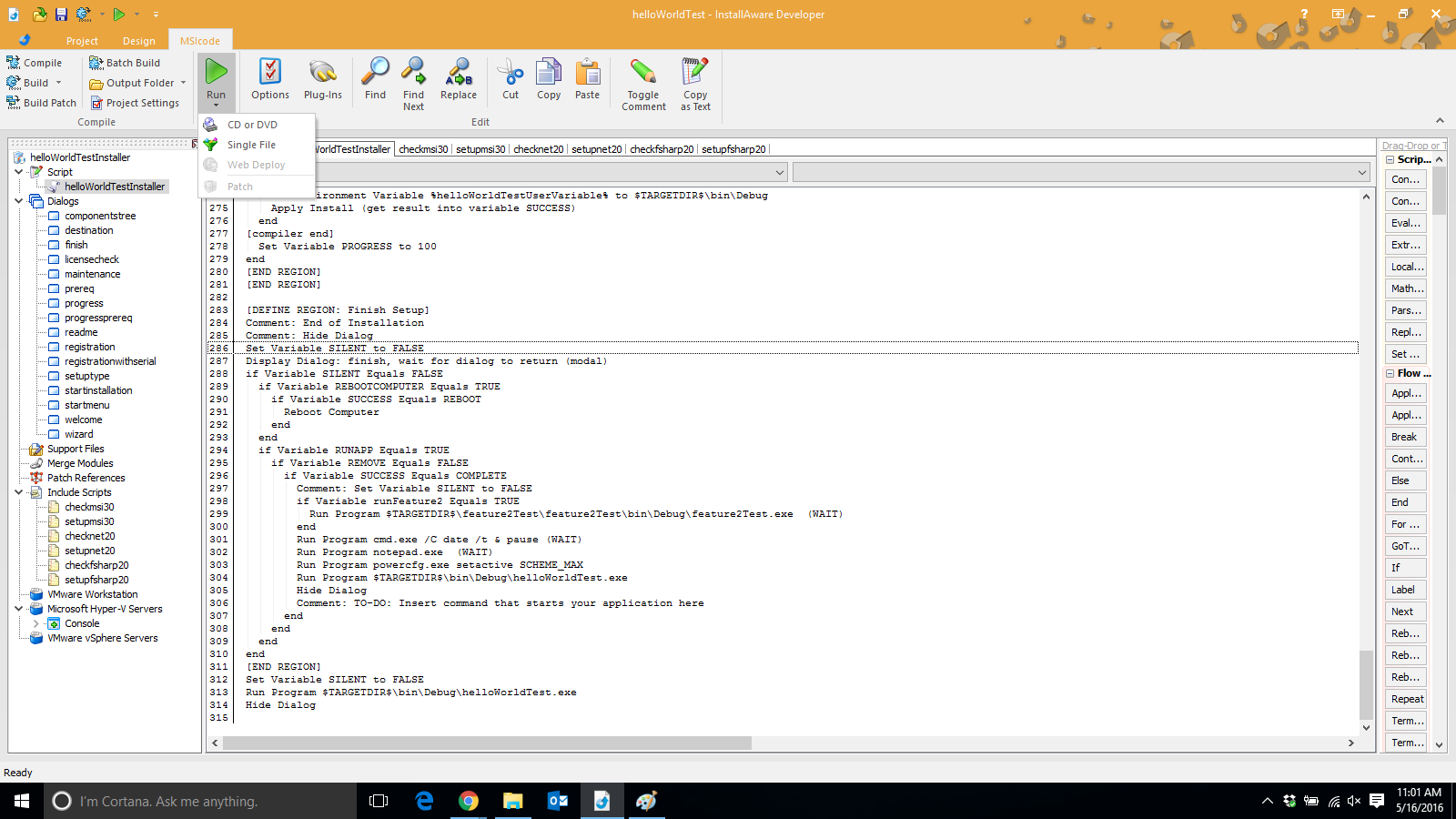This screenshot has height=819, width=1456.
Task: Collapse the Dialogs tree node
Action: pyautogui.click(x=19, y=201)
